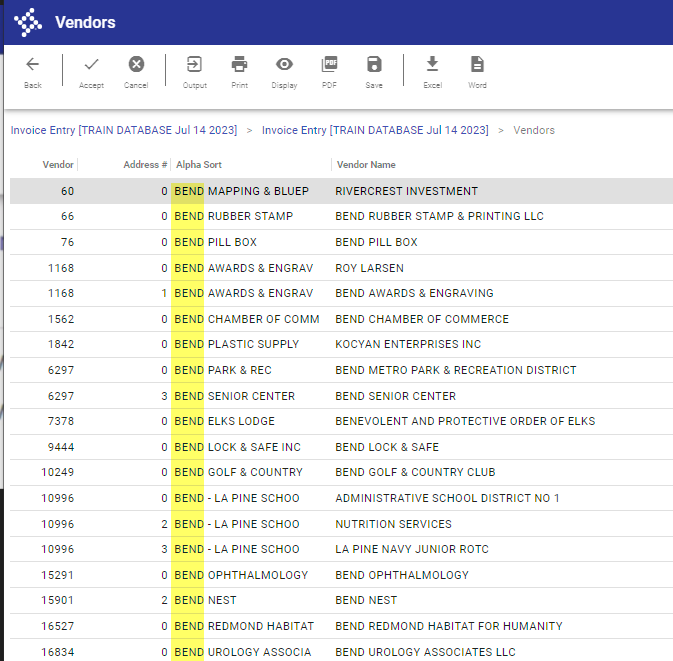
Task: Select BEND METRO PARK & RECREATION DISTRICT
Action: tap(455, 370)
